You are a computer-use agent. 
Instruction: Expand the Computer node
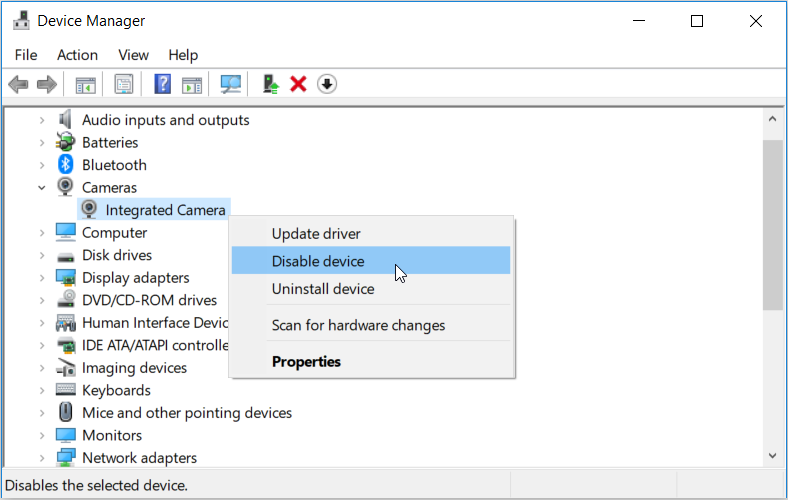click(x=42, y=233)
